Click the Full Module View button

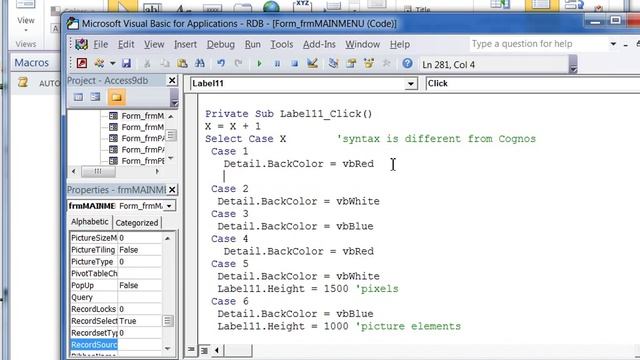204,350
